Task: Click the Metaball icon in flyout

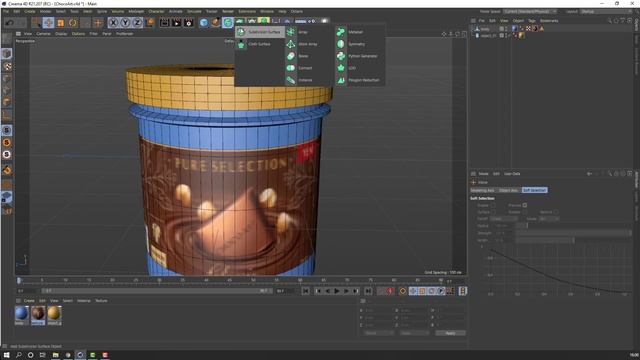Action: tap(341, 32)
